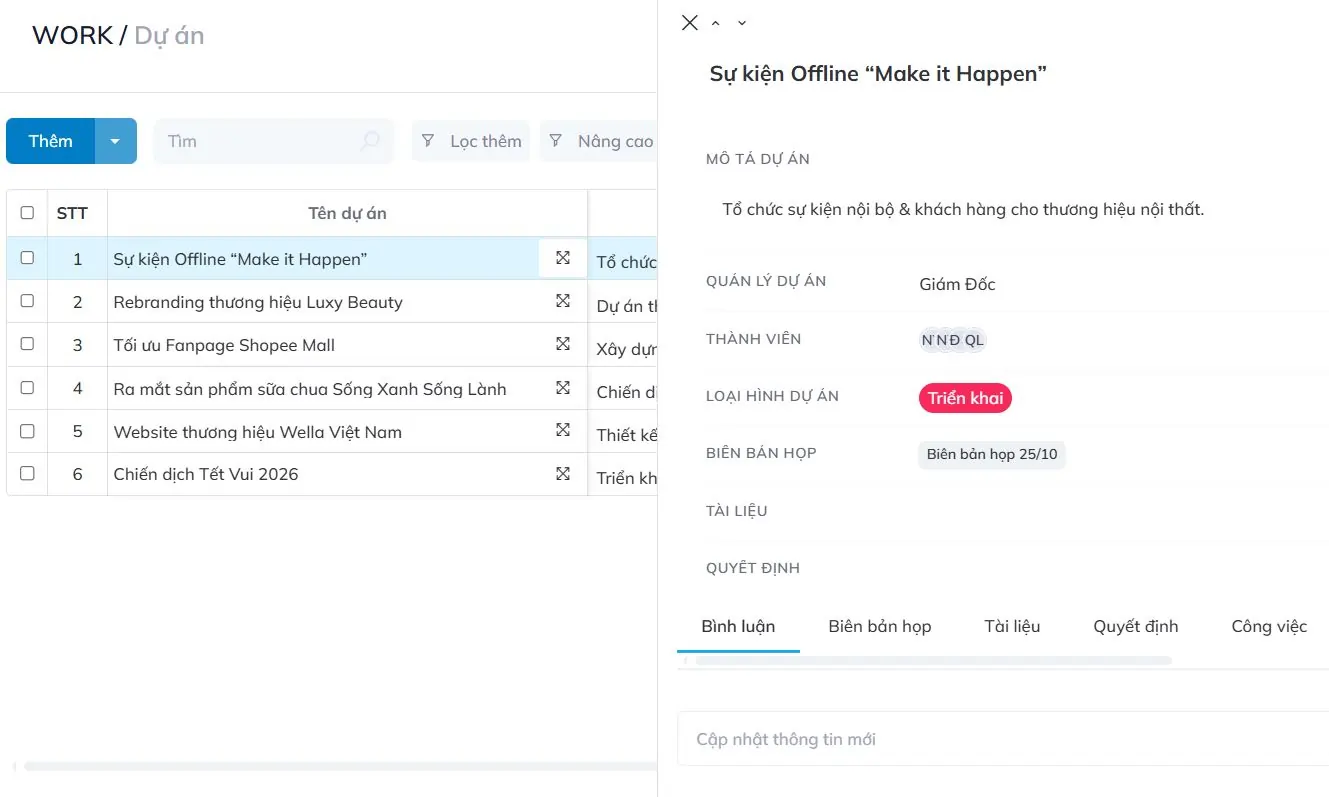Tick the checkbox for row 5
The image size is (1329, 797).
click(27, 432)
